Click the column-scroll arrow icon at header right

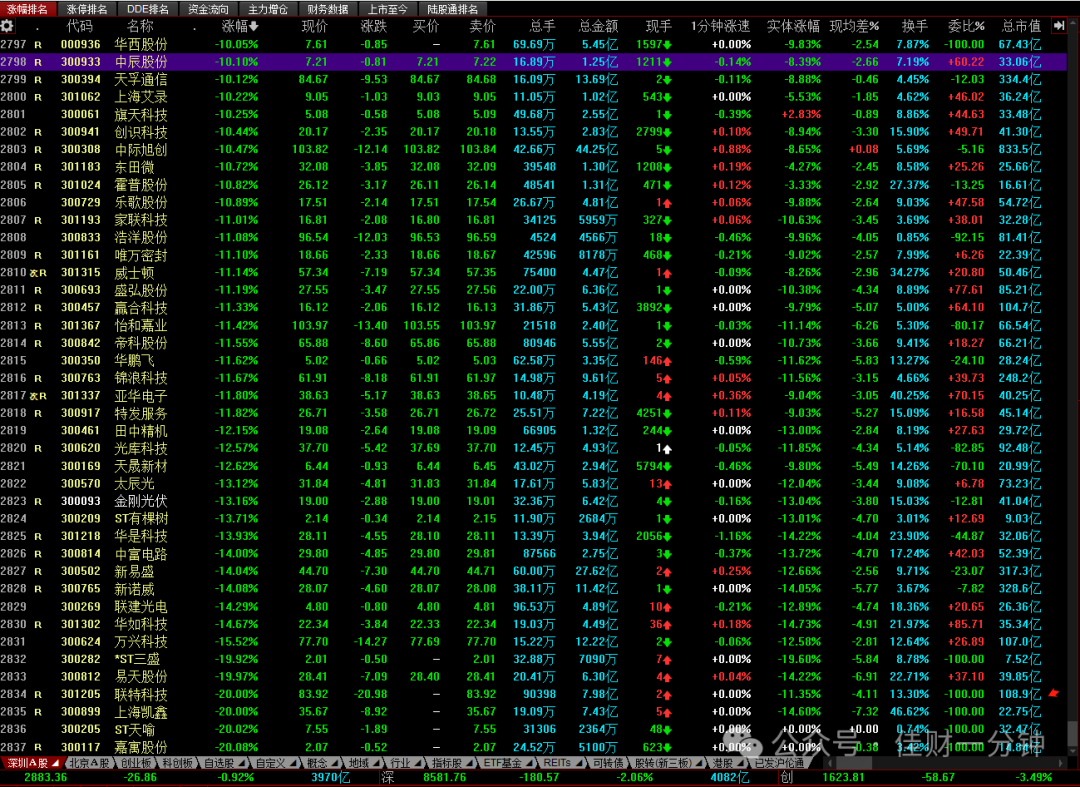click(x=1059, y=25)
